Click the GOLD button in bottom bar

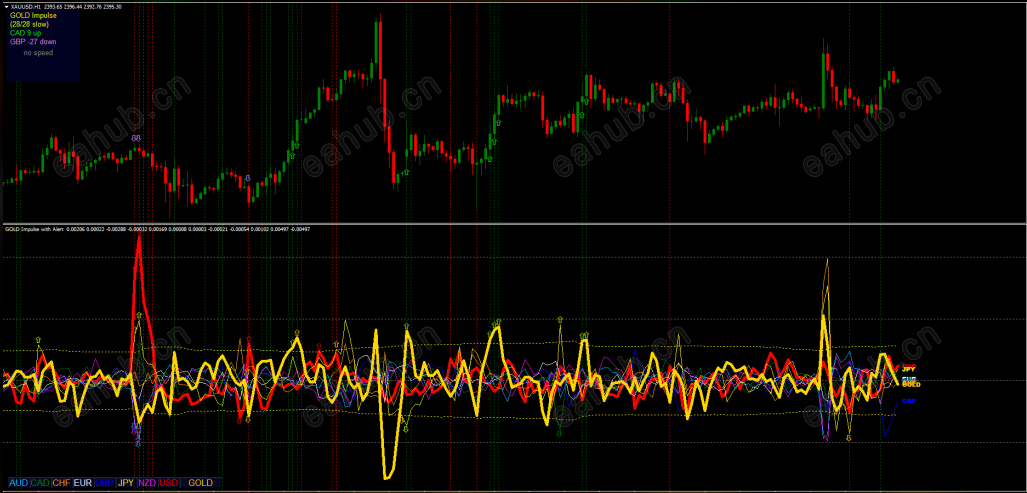pyautogui.click(x=201, y=483)
